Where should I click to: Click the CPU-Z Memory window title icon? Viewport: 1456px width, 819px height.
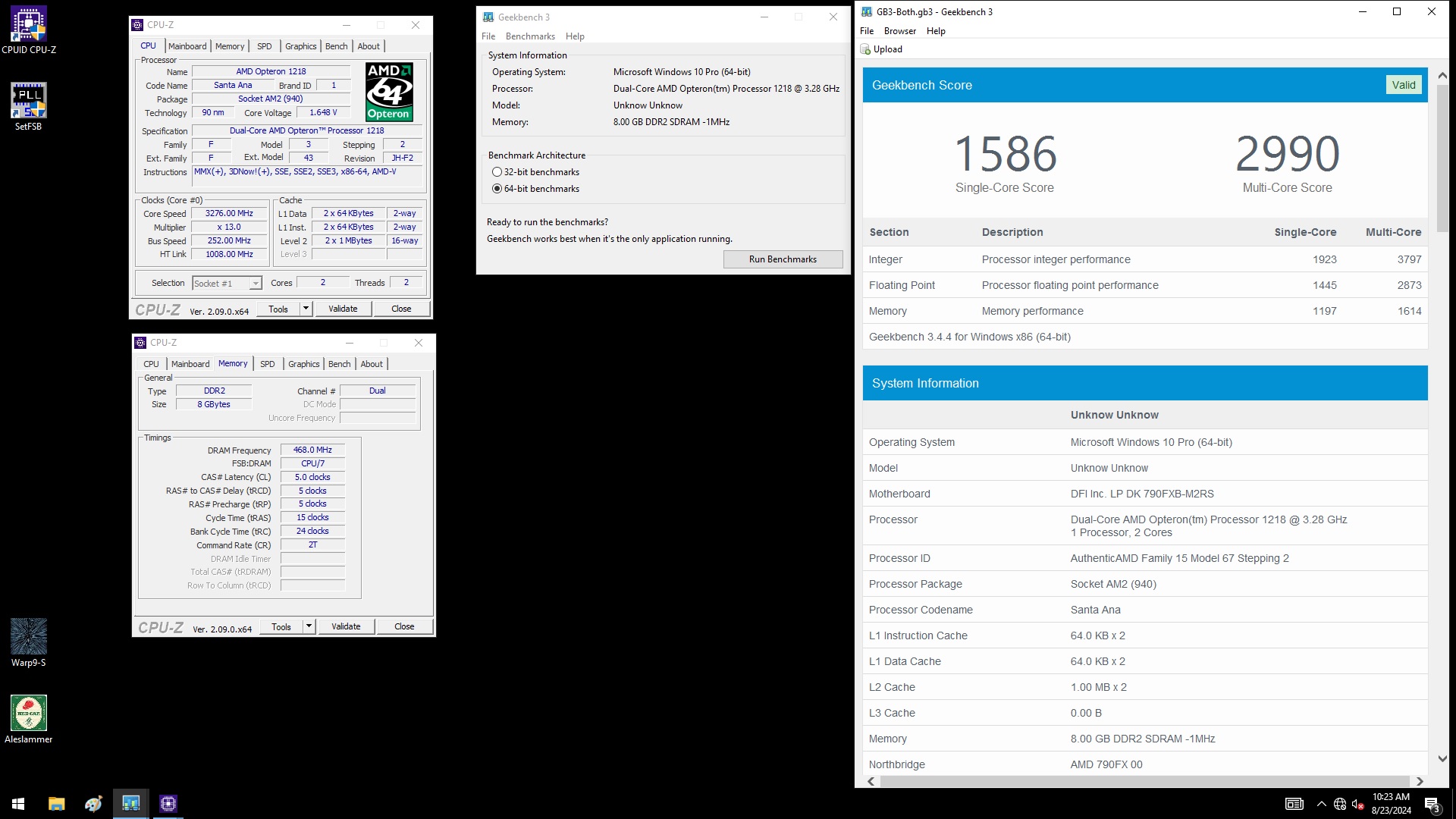140,343
